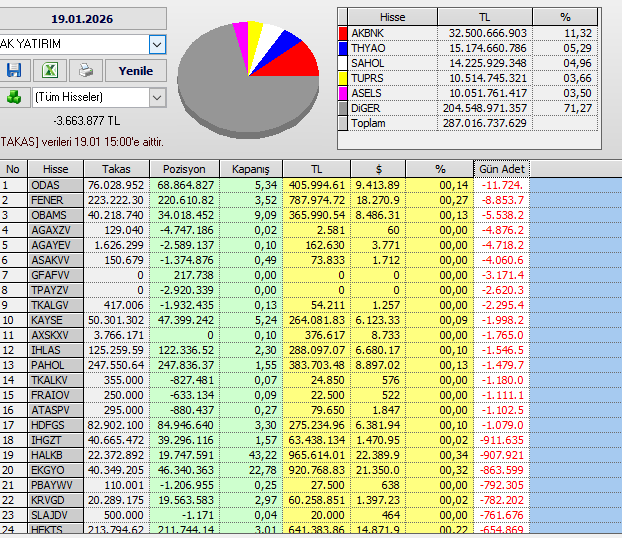This screenshot has width=622, height=538.
Task: Select the ODAS row ticker cell
Action: [x=56, y=185]
